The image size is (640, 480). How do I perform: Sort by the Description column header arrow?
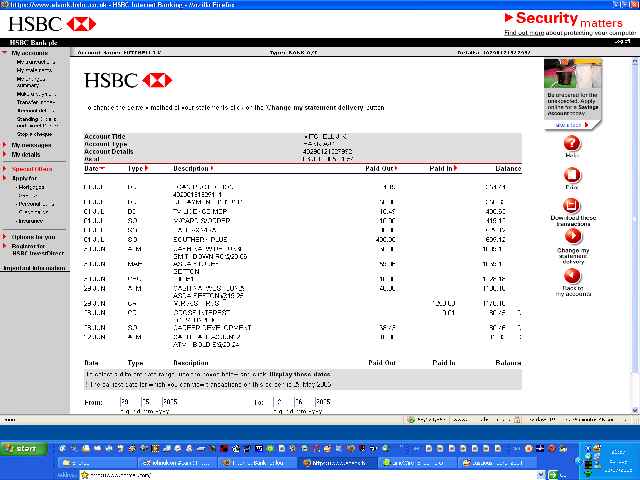click(212, 168)
